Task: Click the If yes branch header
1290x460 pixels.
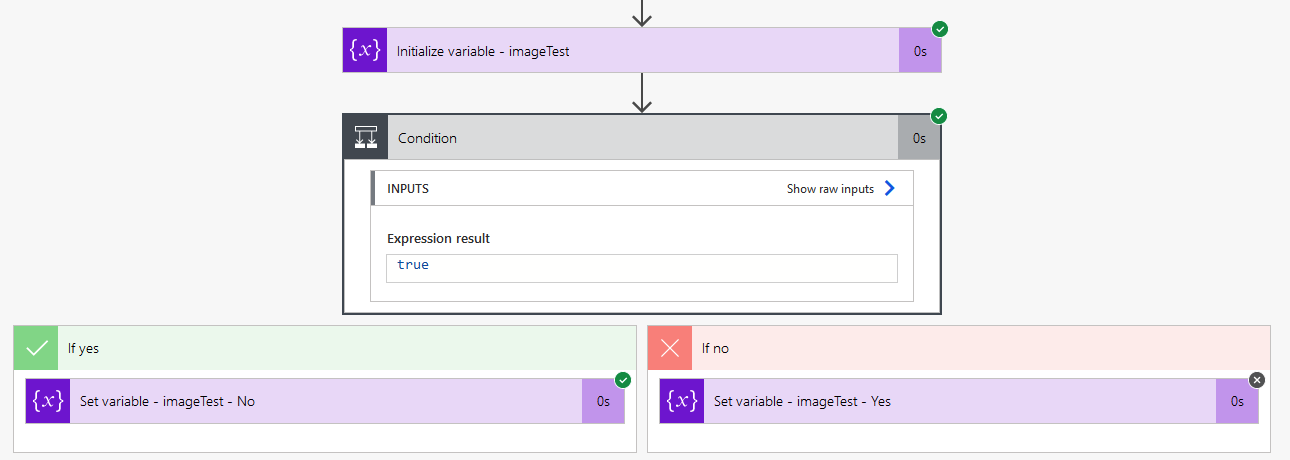Action: 340,348
